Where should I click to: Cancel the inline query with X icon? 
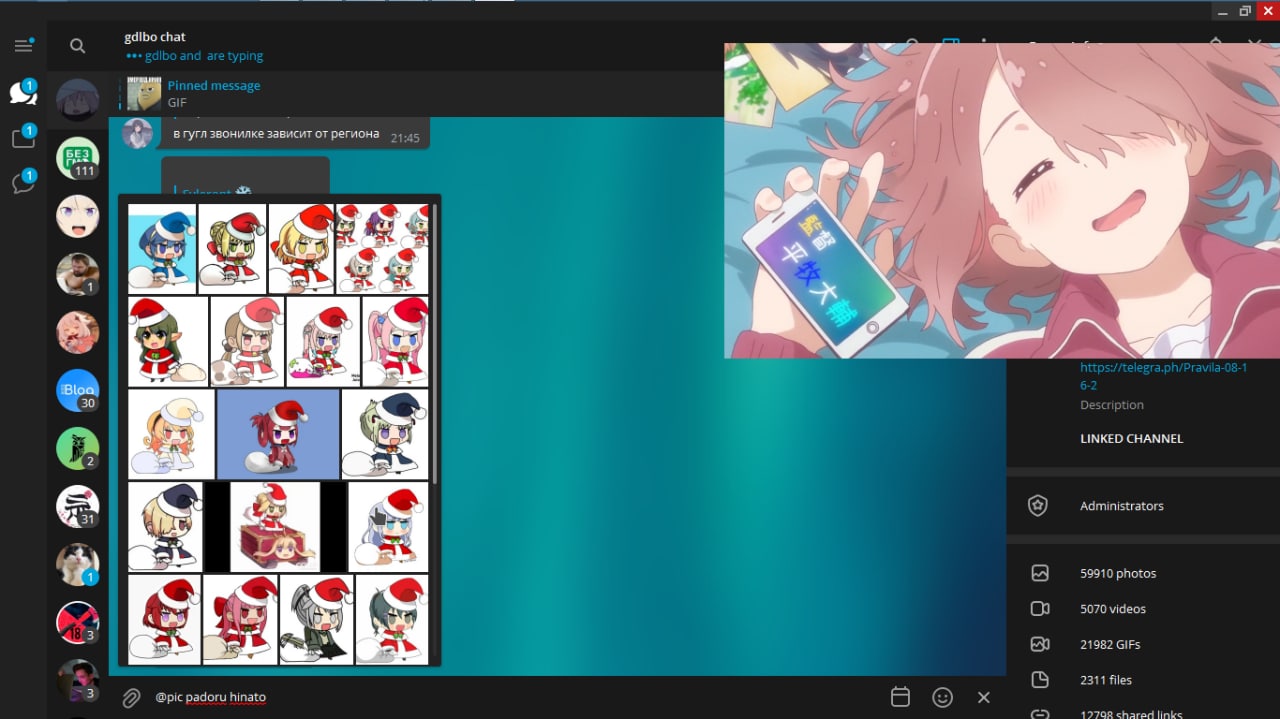[984, 697]
